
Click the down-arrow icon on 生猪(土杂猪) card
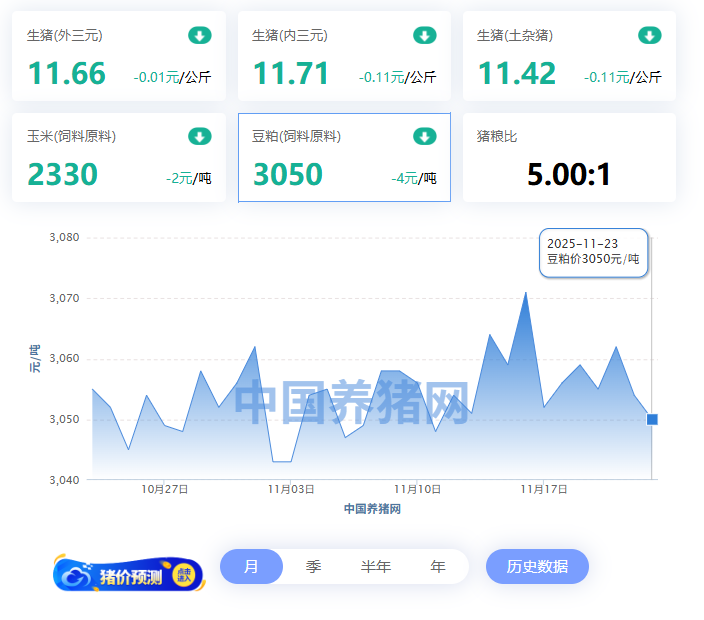tap(650, 36)
